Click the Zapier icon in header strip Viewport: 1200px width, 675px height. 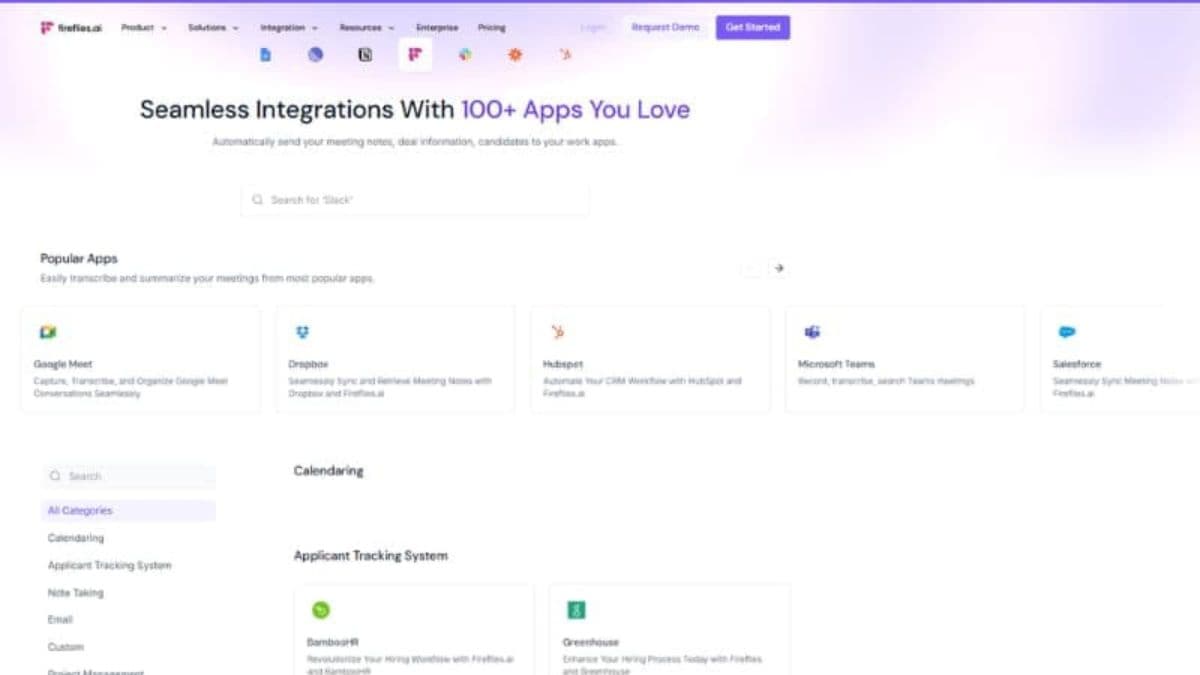(515, 55)
